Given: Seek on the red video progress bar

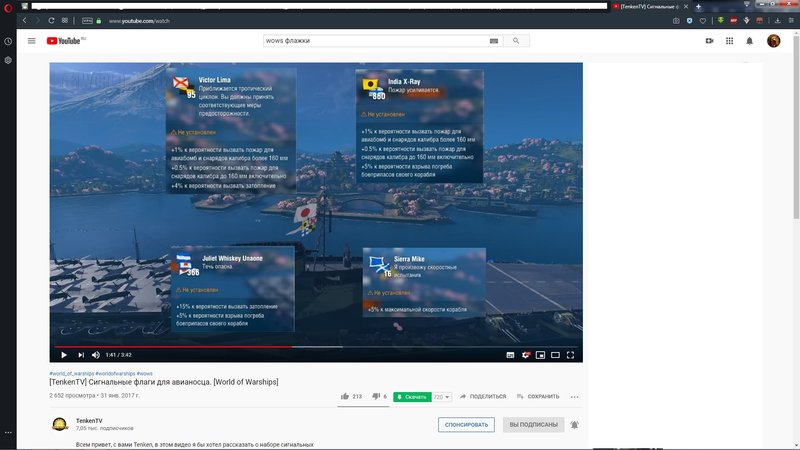Looking at the screenshot, I should (x=173, y=347).
